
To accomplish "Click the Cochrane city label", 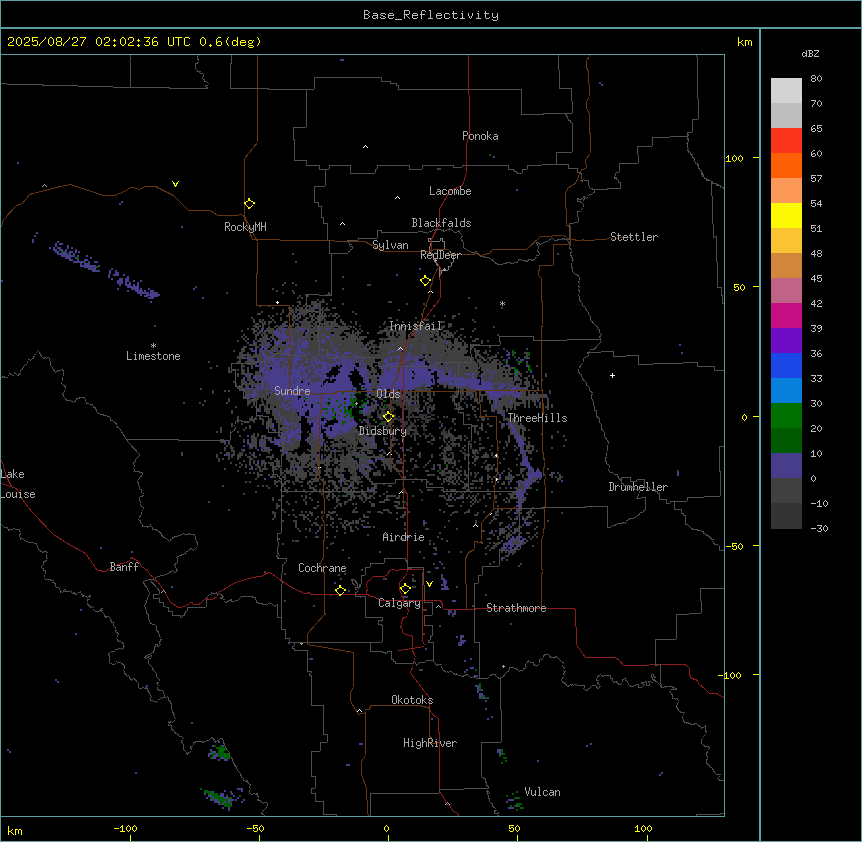I will pyautogui.click(x=322, y=568).
